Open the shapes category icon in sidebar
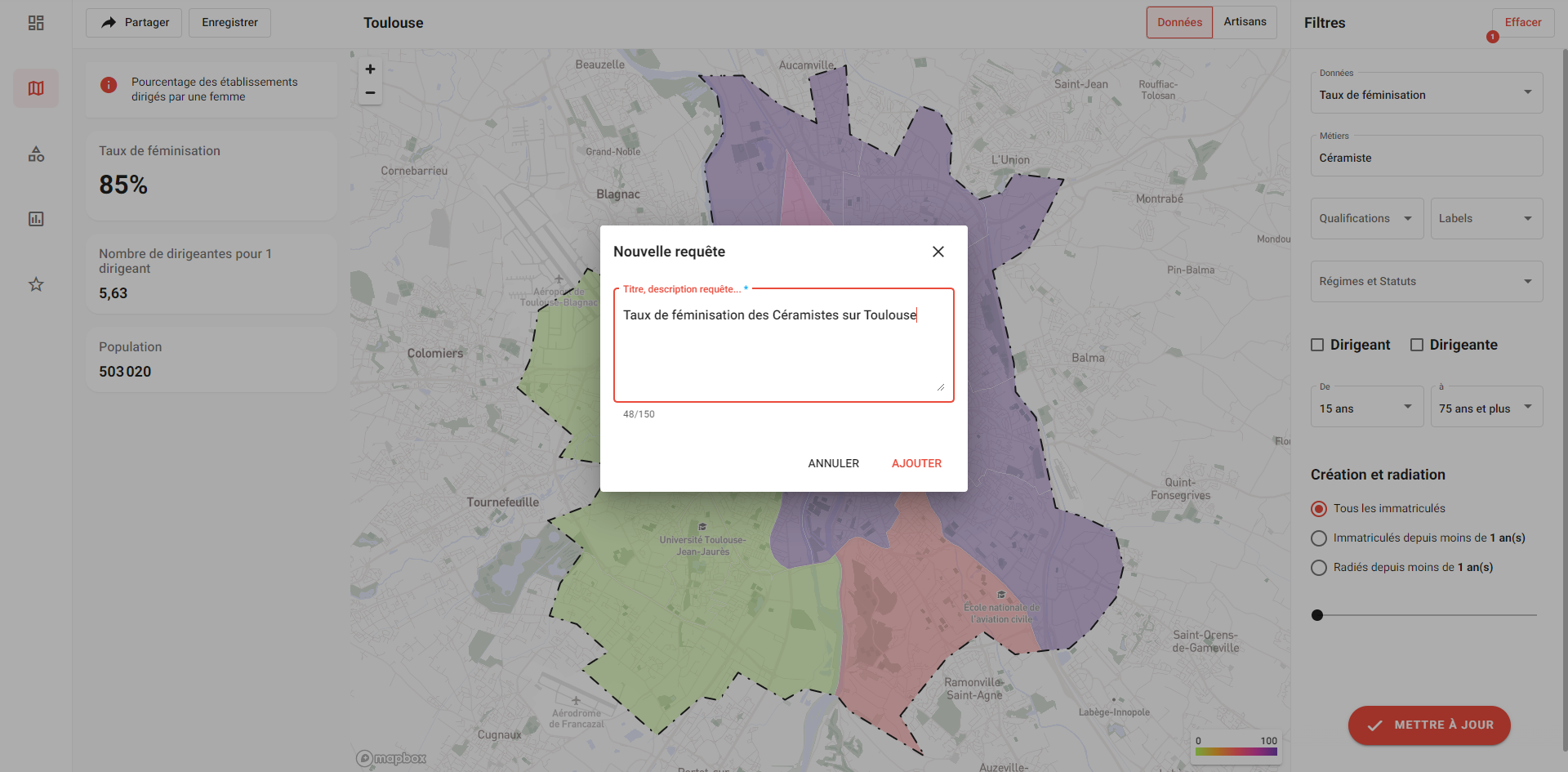This screenshot has width=1568, height=772. tap(36, 154)
